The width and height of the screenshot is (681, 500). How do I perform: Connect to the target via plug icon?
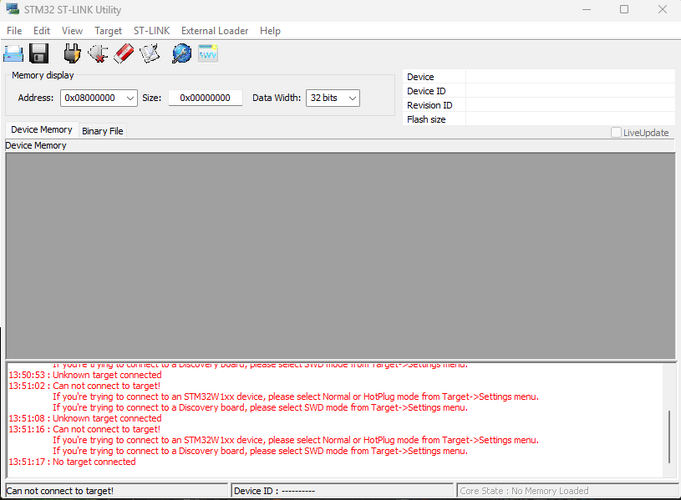[72, 53]
